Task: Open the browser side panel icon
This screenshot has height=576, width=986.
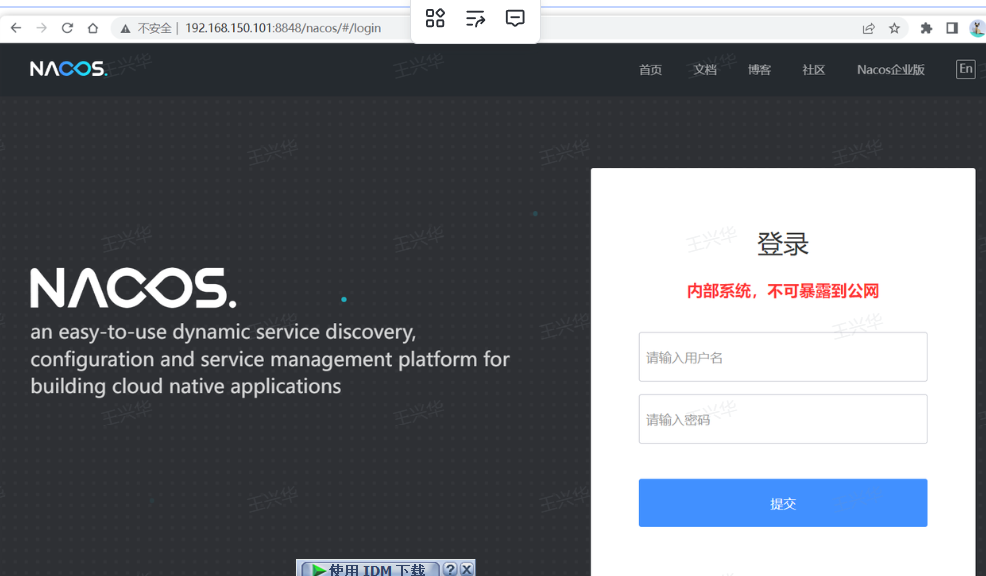Action: coord(952,28)
